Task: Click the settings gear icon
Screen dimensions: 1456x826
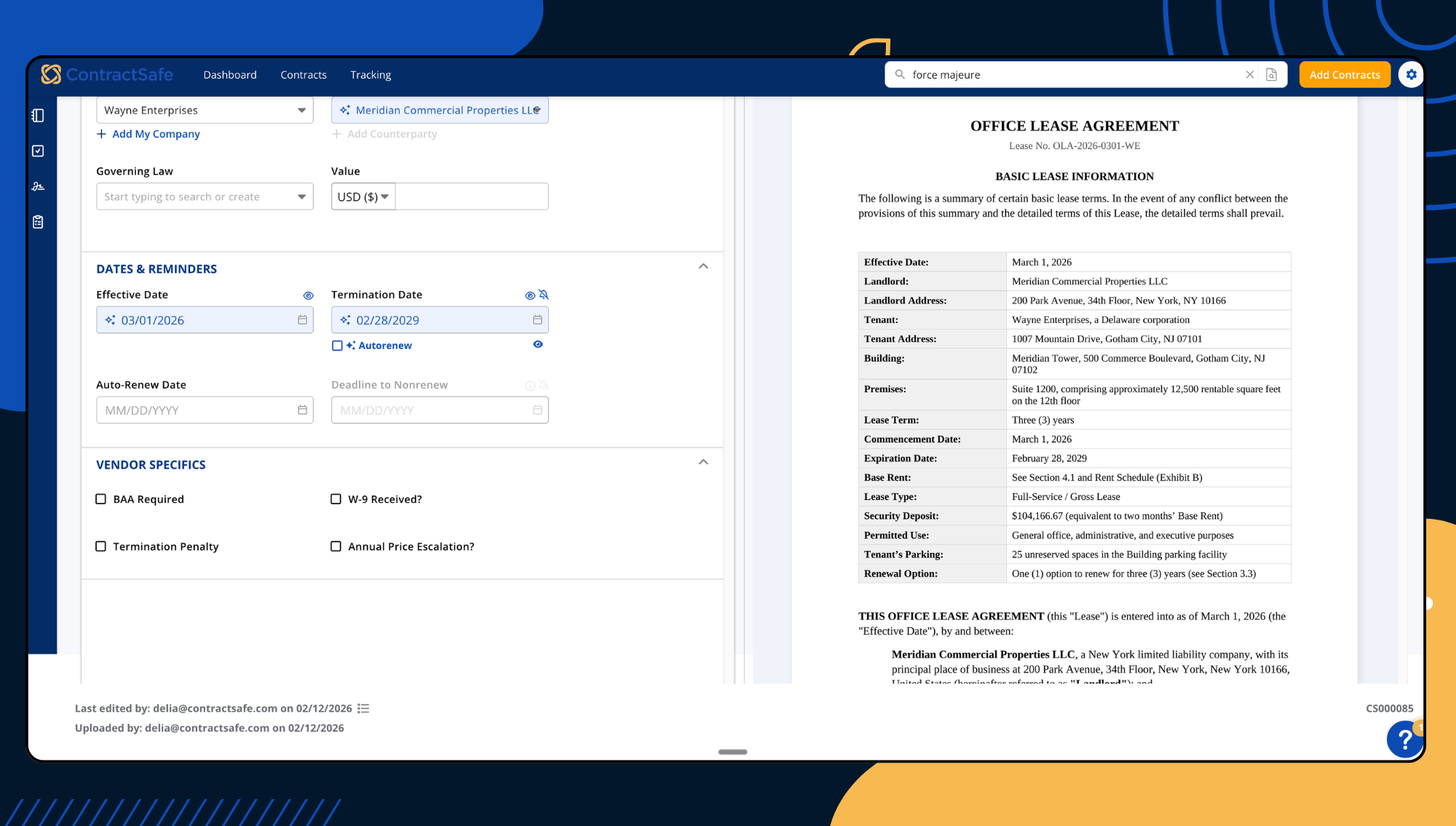Action: point(1411,75)
